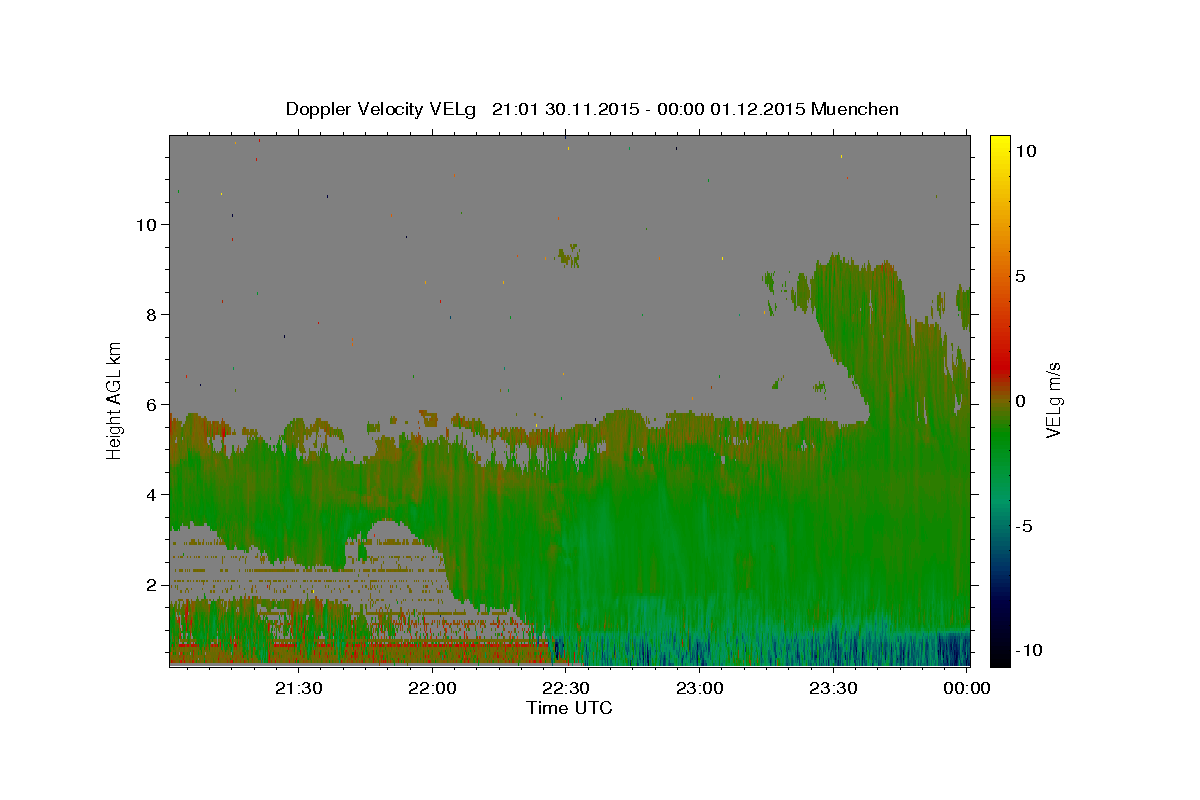
Task: Click the colorbar value -10
Action: pos(1027,650)
